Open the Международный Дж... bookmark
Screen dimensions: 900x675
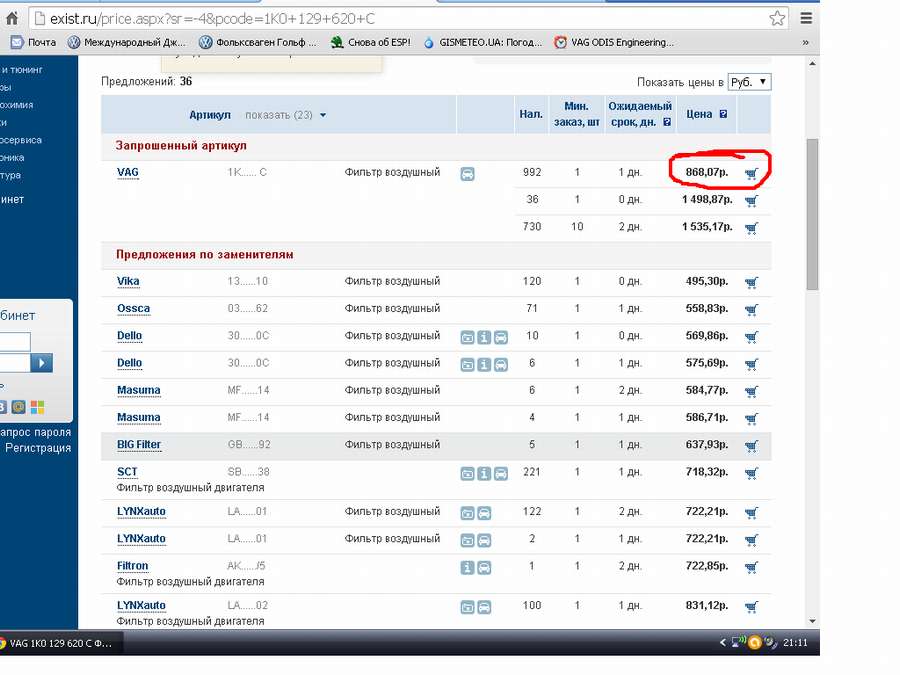tap(127, 42)
